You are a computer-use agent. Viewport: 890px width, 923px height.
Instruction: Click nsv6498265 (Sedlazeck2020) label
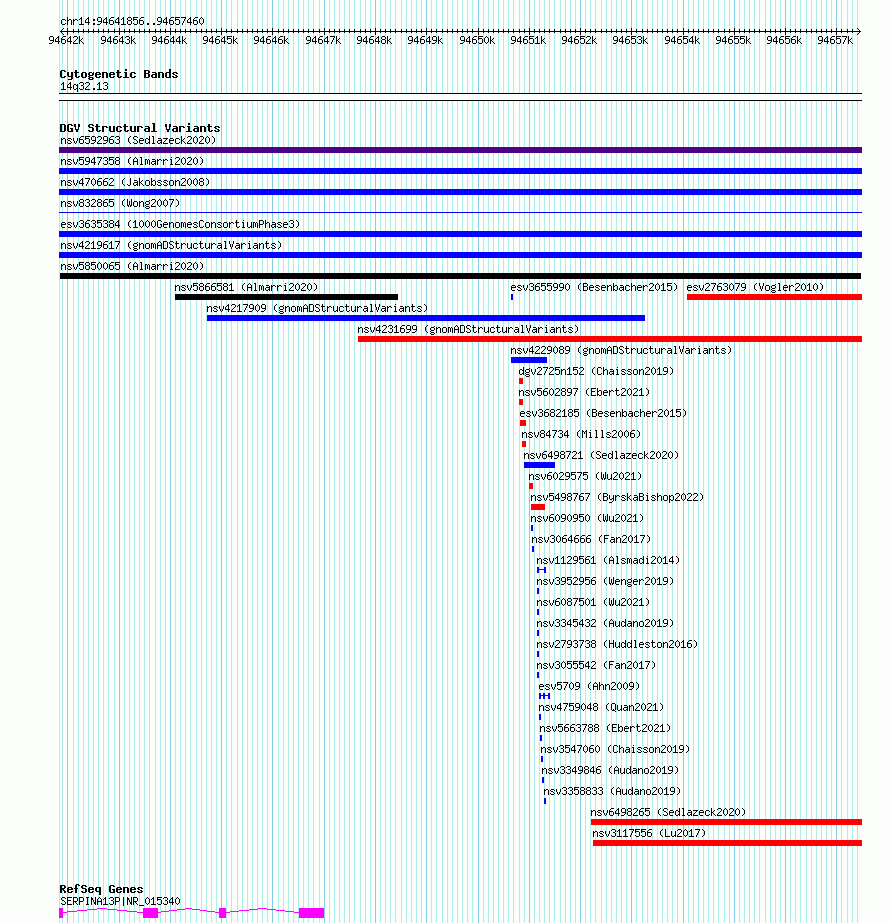[668, 812]
